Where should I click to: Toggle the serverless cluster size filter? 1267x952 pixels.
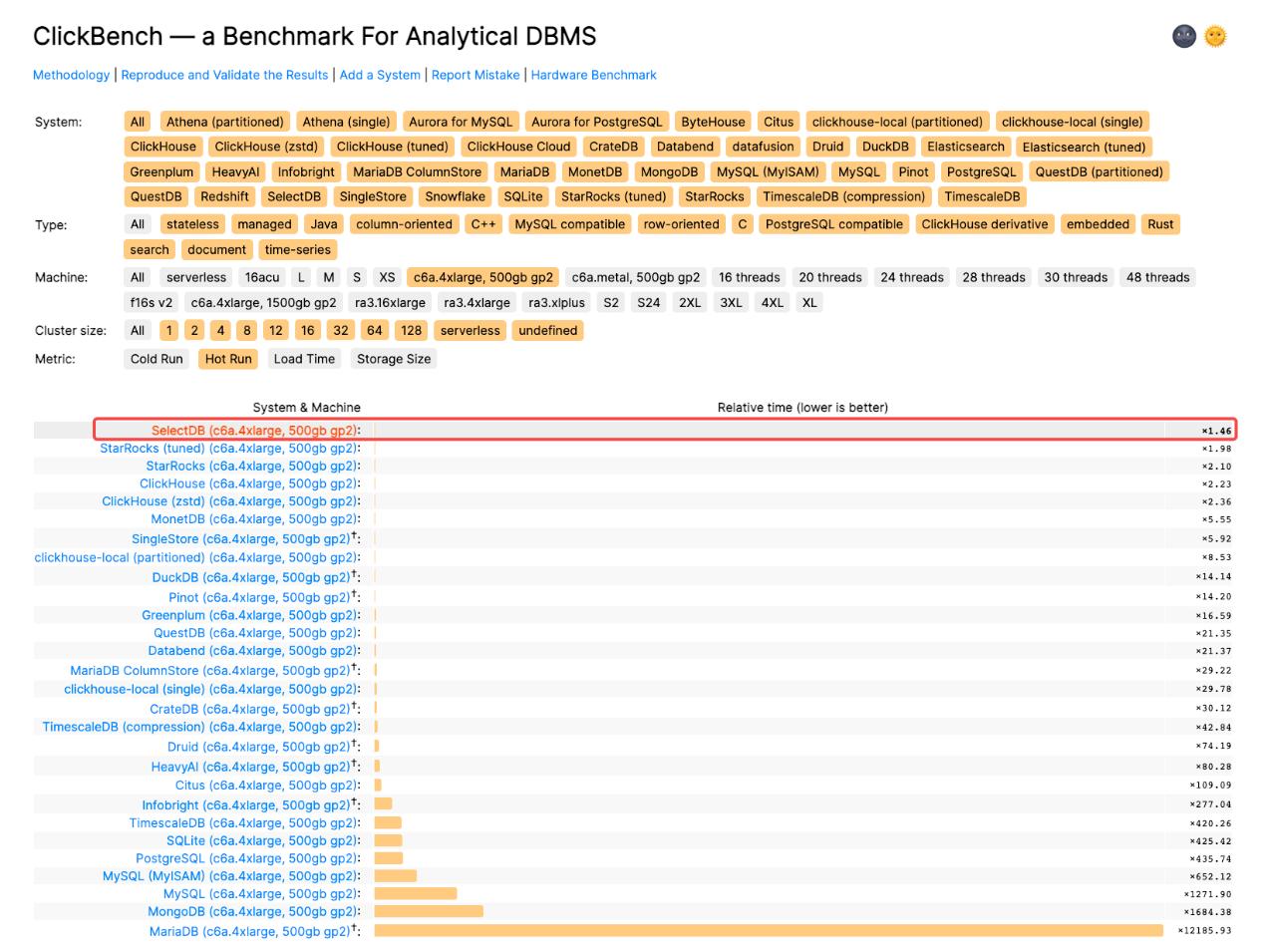(470, 330)
